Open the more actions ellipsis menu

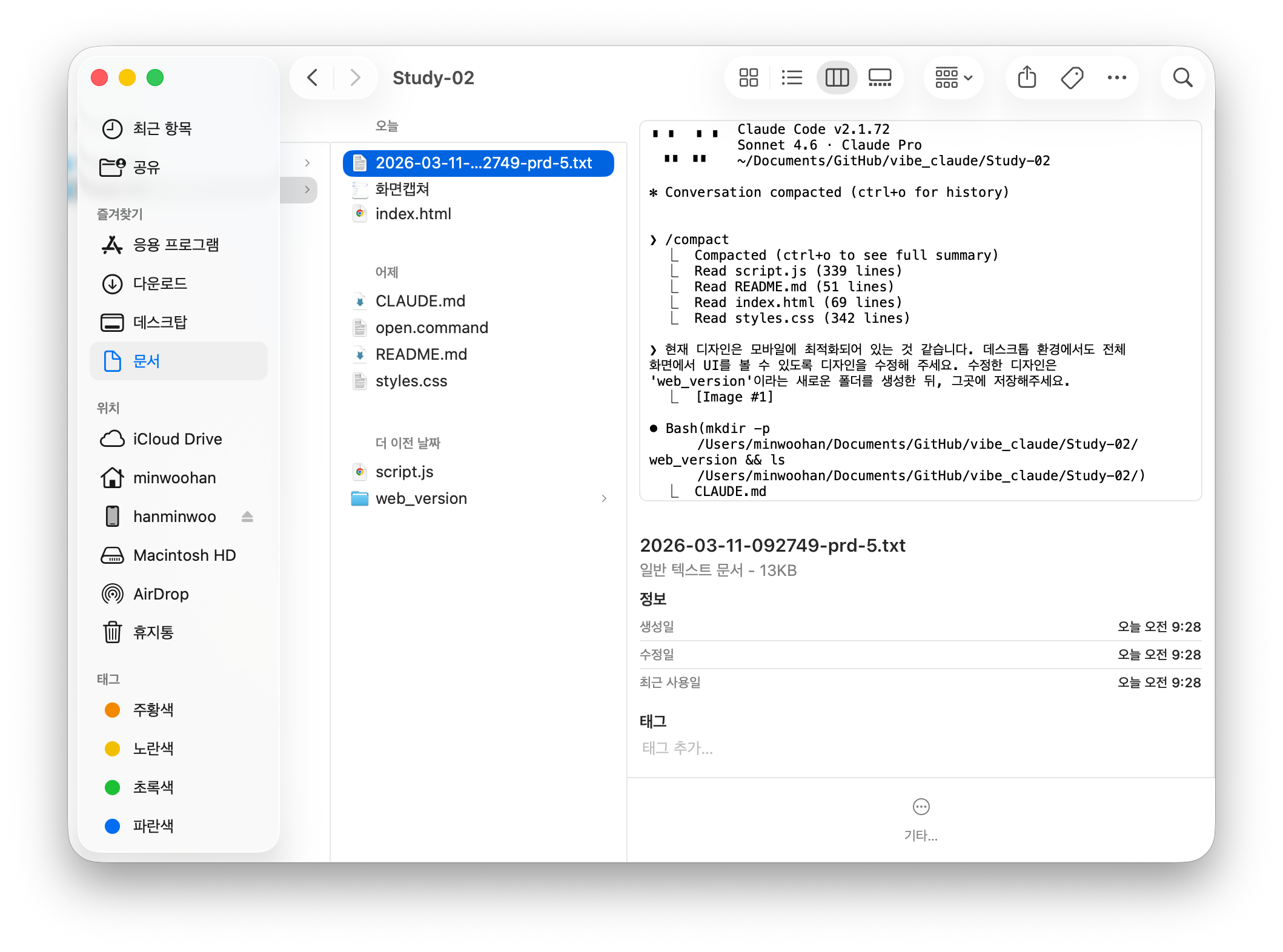[1116, 78]
